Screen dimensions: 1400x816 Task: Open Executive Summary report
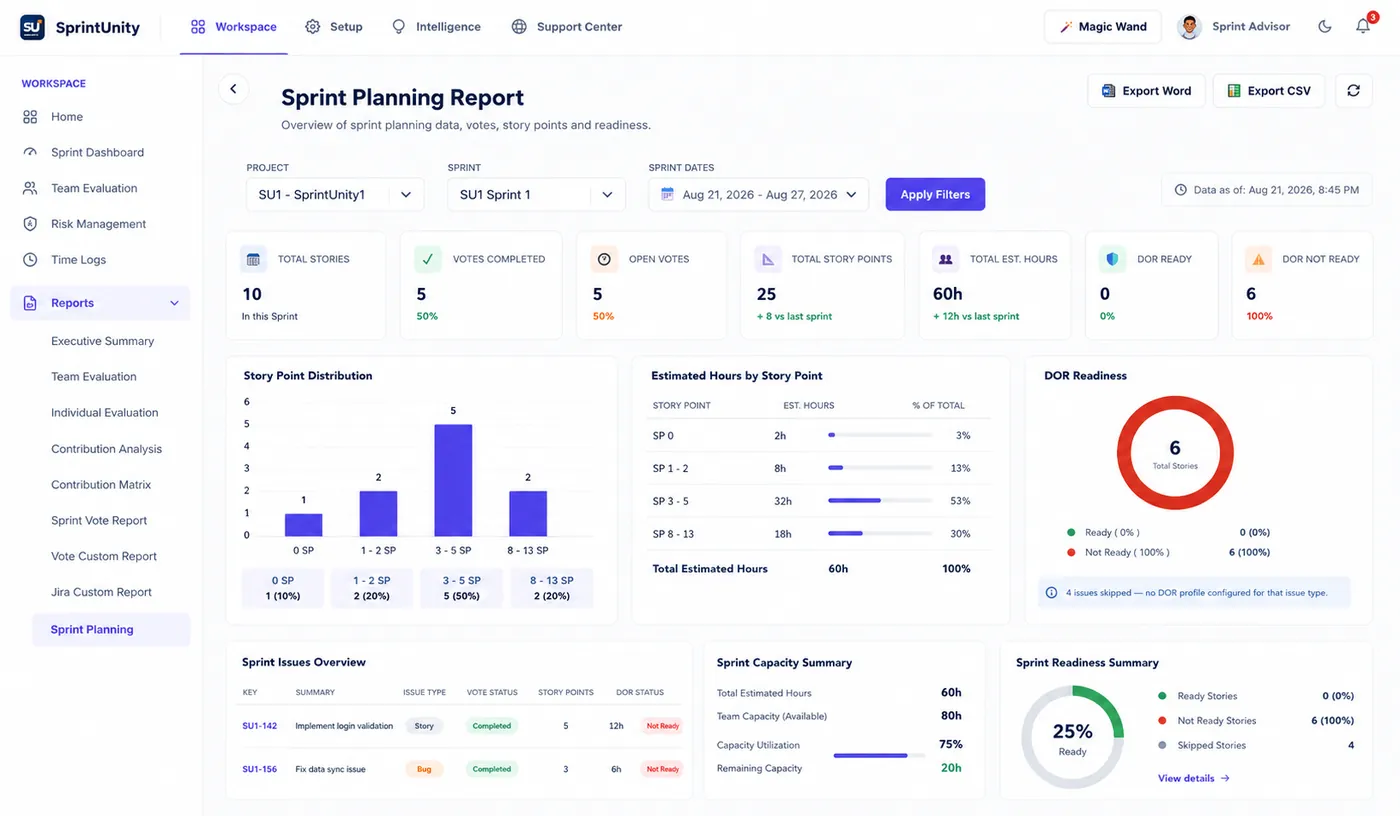103,341
